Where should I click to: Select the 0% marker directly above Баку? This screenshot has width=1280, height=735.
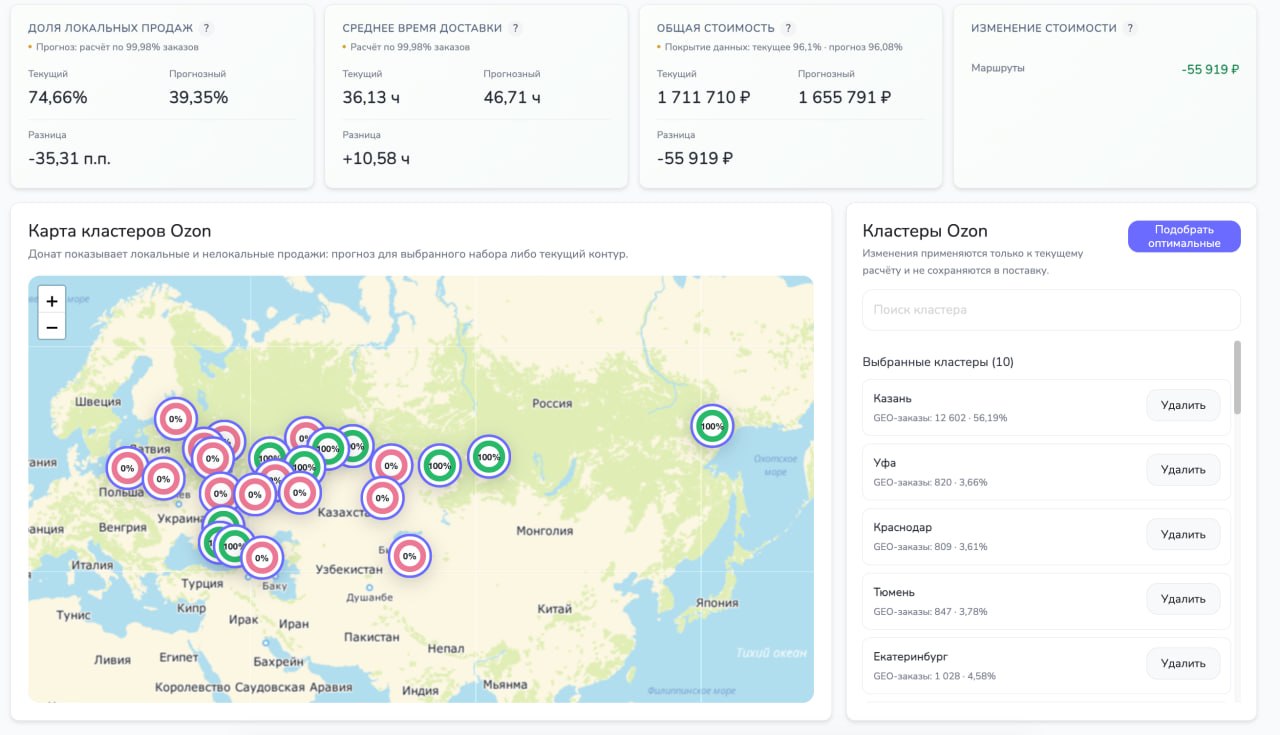tap(262, 558)
